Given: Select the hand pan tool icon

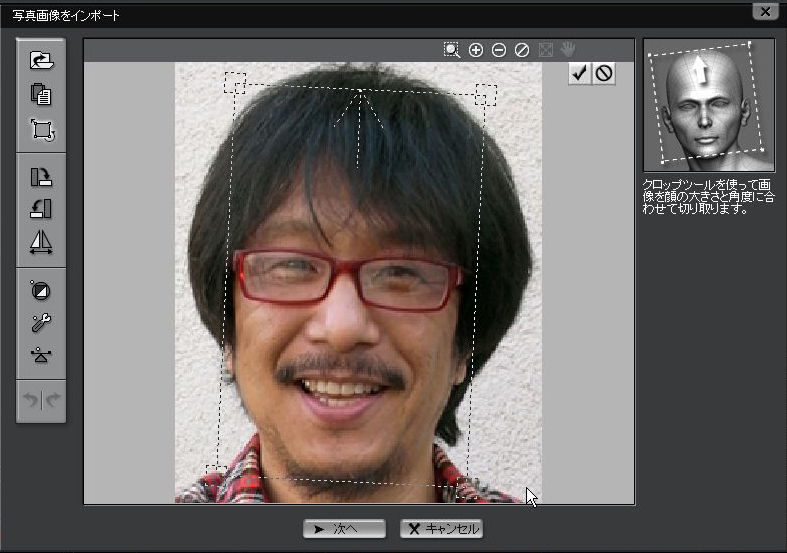Looking at the screenshot, I should click(568, 49).
